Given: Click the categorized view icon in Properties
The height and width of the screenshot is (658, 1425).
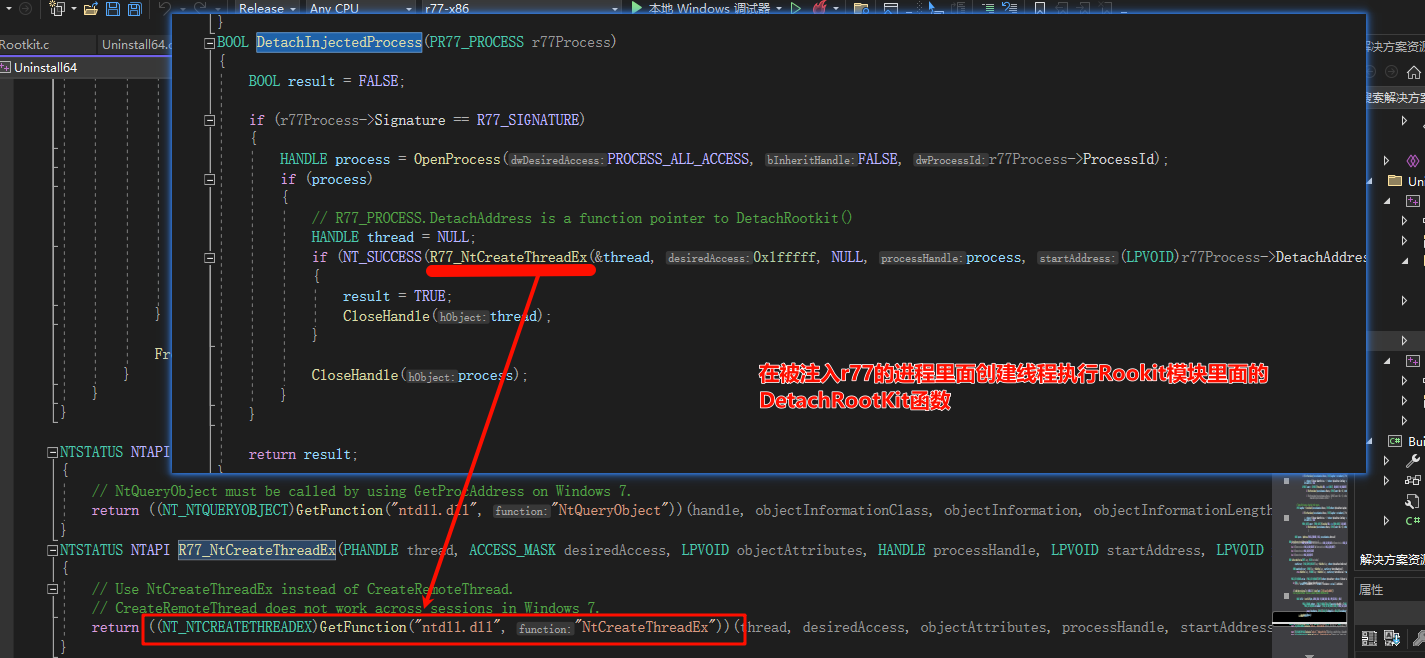Looking at the screenshot, I should tap(1369, 637).
